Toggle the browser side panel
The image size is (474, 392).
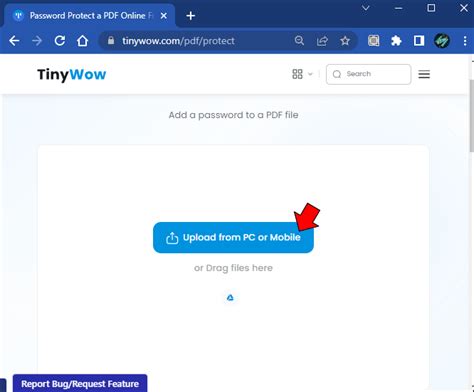419,41
